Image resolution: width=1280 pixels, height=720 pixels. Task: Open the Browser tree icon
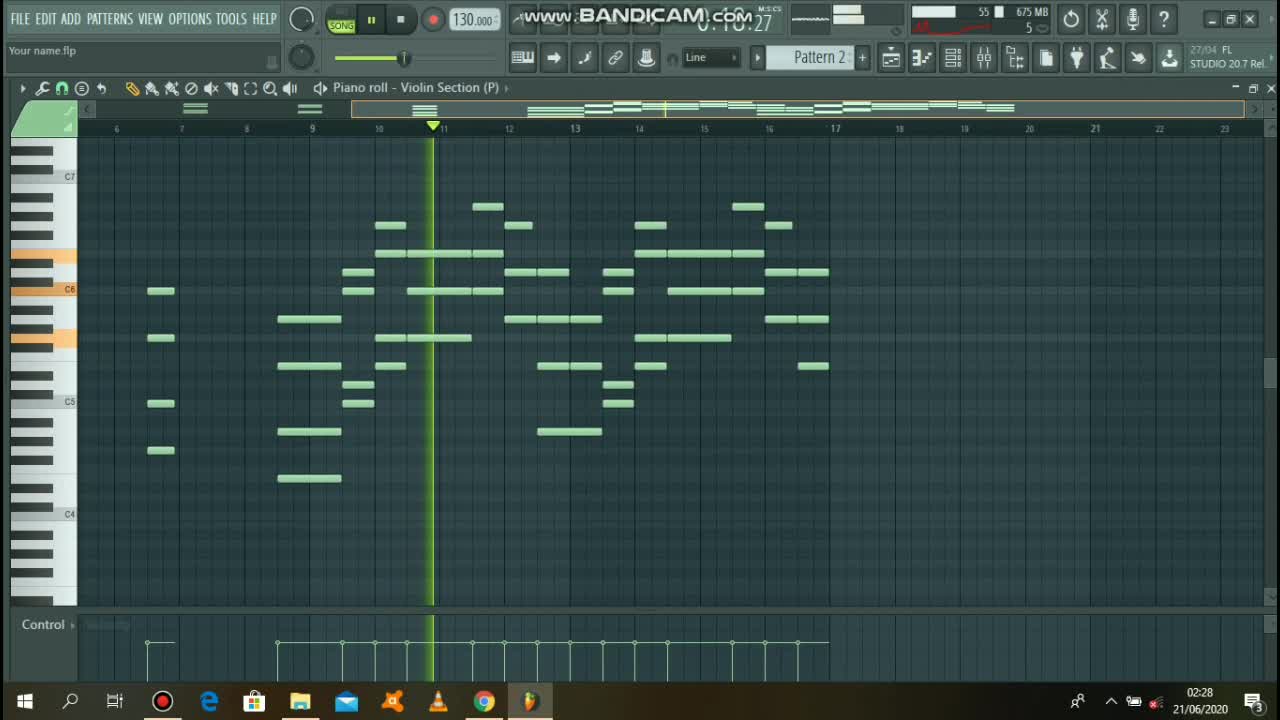(1015, 58)
